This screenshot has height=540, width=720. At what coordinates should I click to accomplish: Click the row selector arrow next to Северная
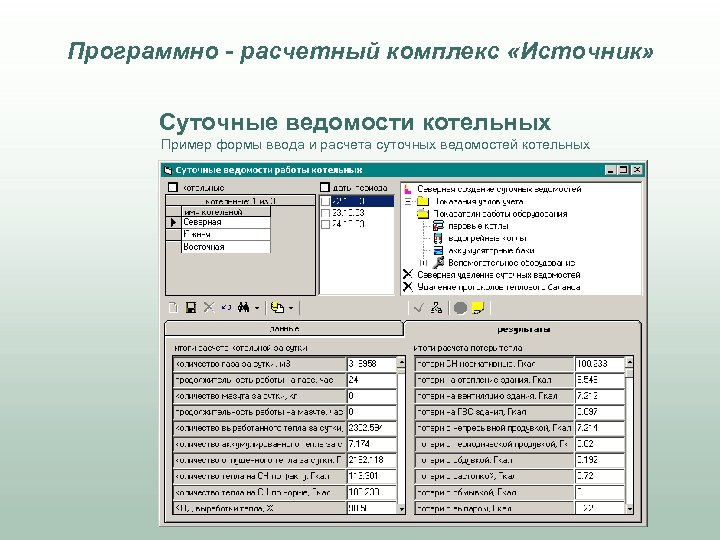(174, 222)
